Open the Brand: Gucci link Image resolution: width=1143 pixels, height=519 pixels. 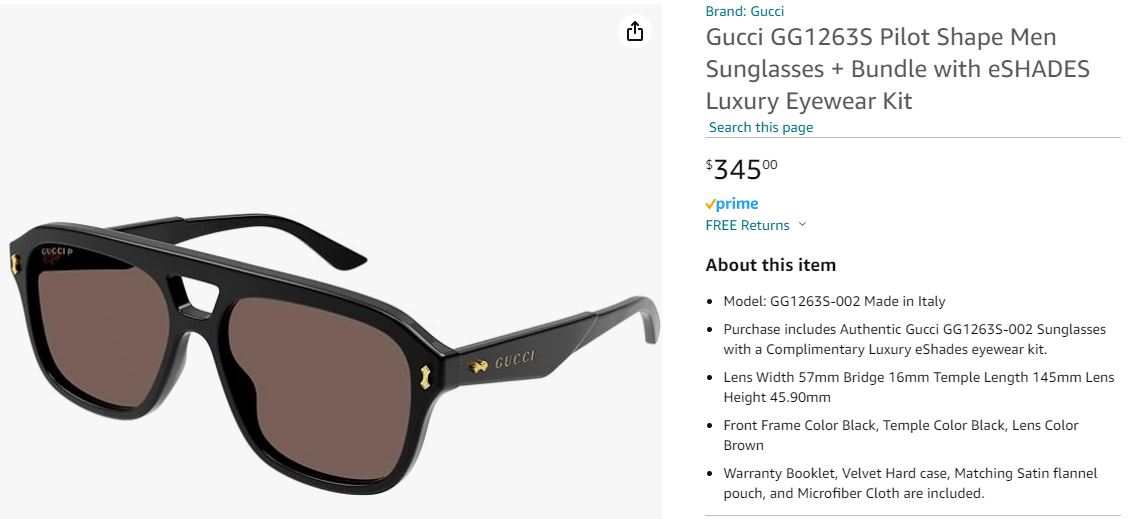(744, 11)
